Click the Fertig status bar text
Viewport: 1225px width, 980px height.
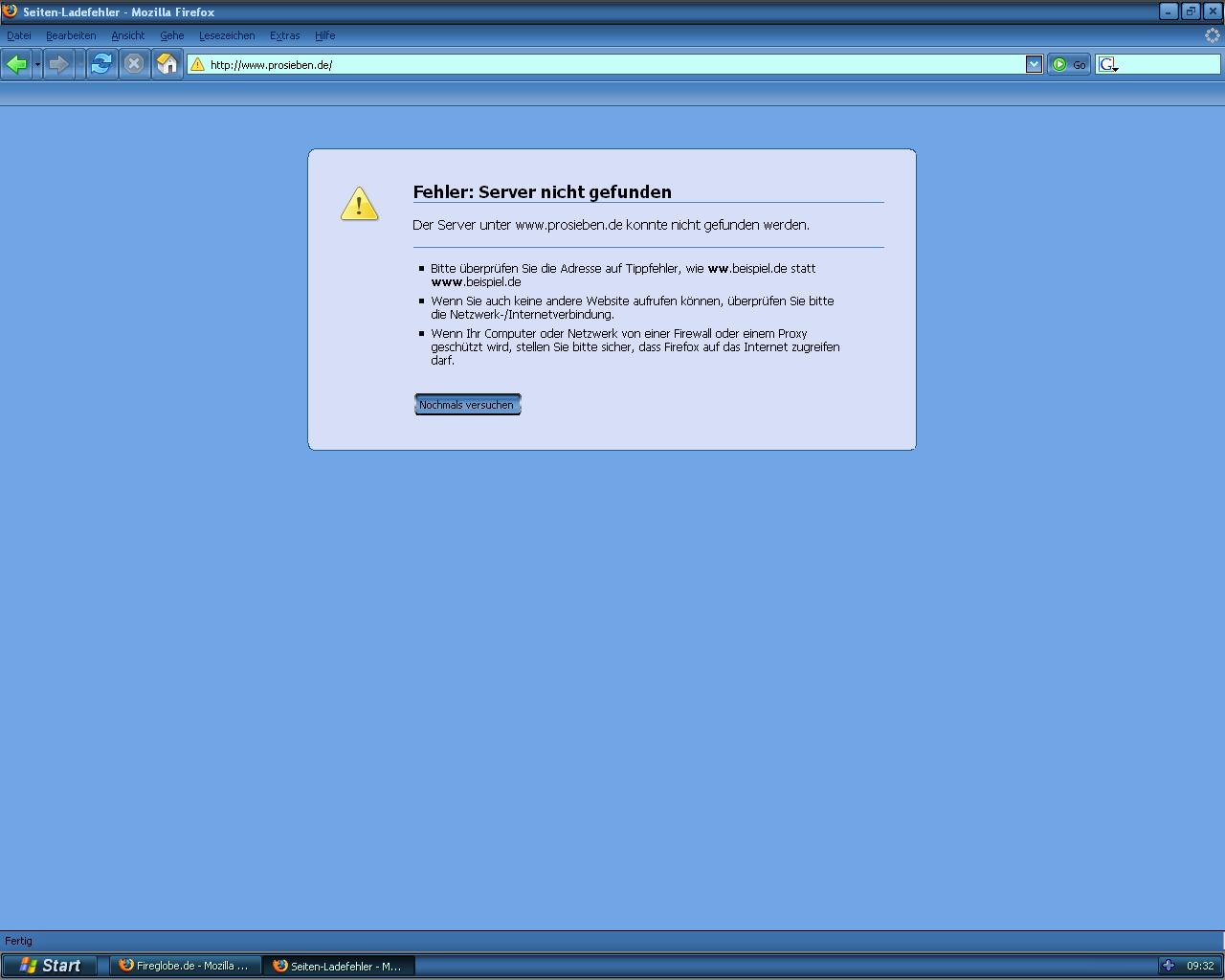point(18,941)
